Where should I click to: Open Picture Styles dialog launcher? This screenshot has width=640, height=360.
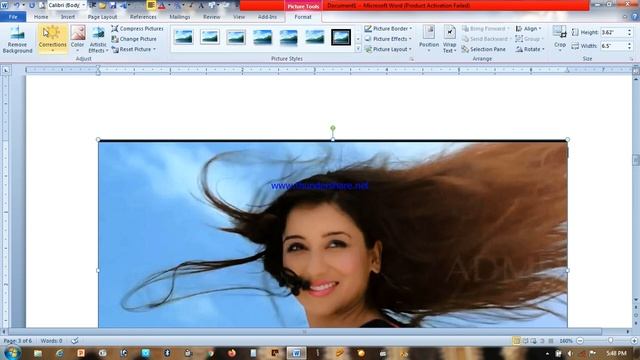[411, 59]
